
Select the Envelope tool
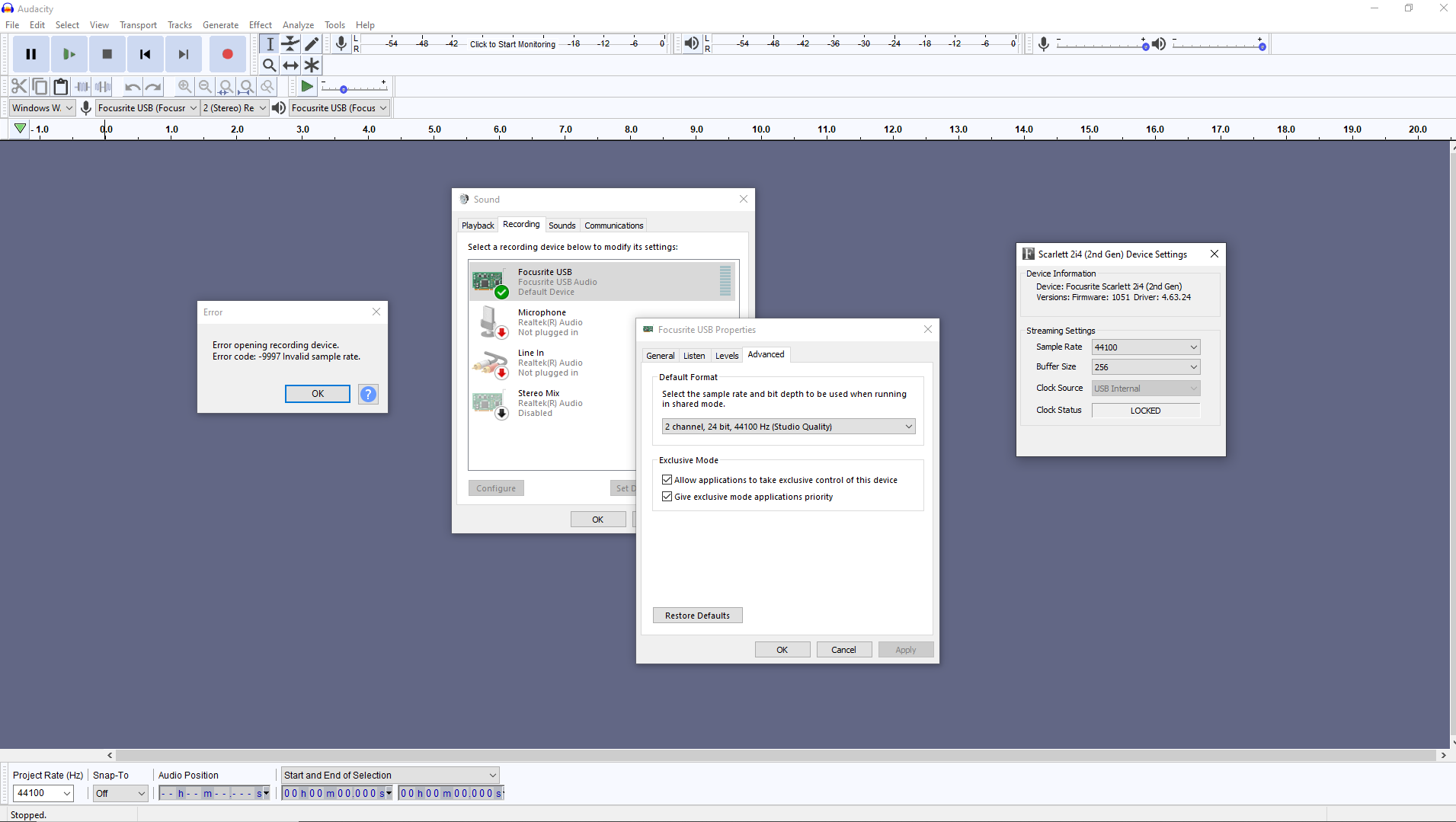[x=291, y=44]
